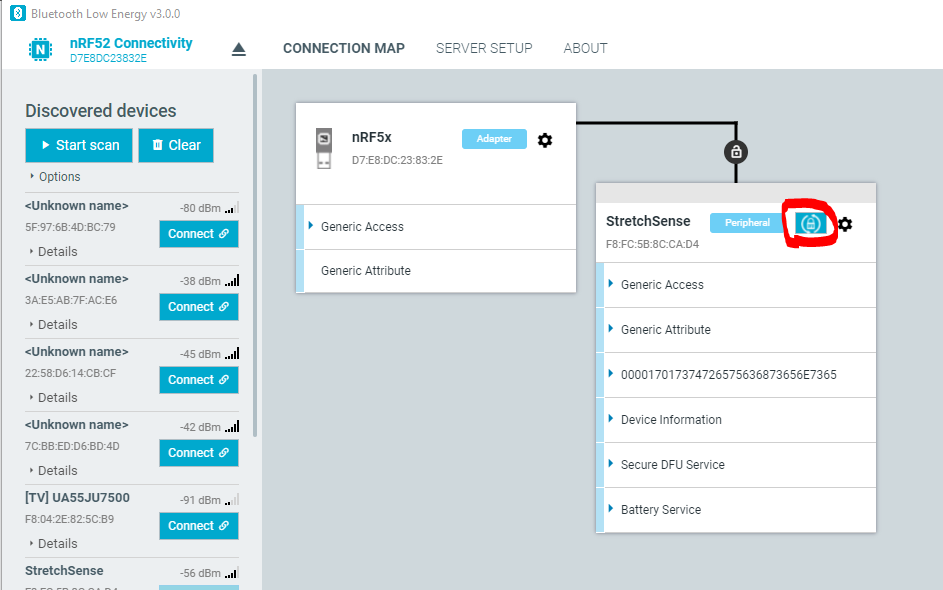Connect to device 7C:BB:ED:D6:BD:4D

coord(198,453)
